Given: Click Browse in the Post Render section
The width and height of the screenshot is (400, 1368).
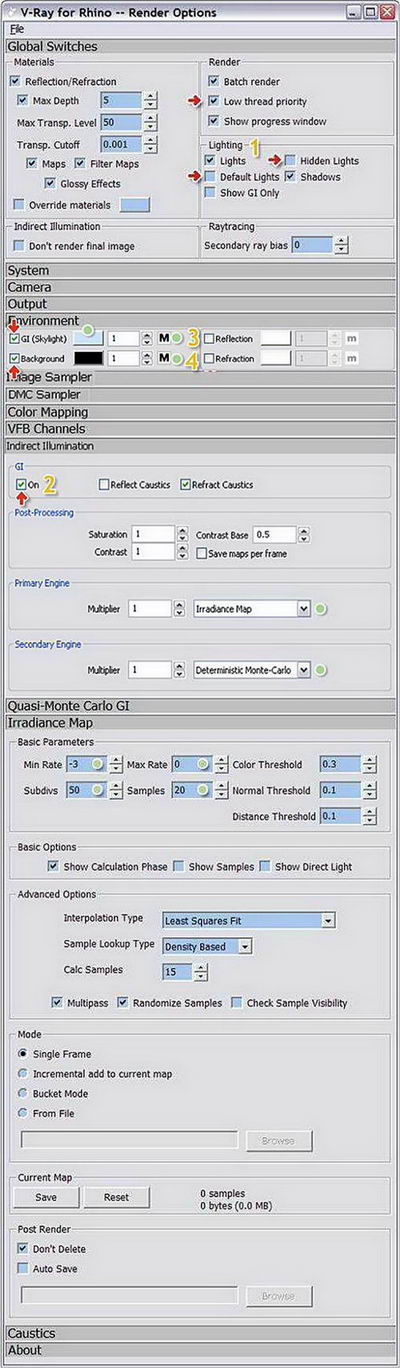Looking at the screenshot, I should (278, 1295).
